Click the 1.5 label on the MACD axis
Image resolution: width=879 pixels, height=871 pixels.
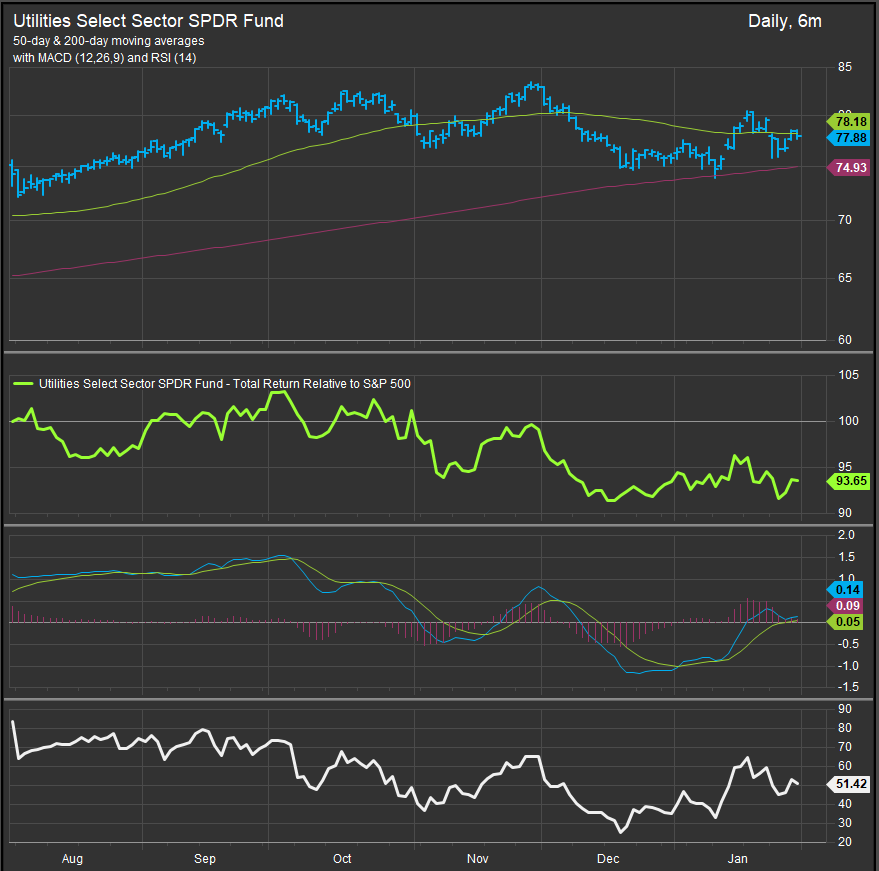click(846, 557)
